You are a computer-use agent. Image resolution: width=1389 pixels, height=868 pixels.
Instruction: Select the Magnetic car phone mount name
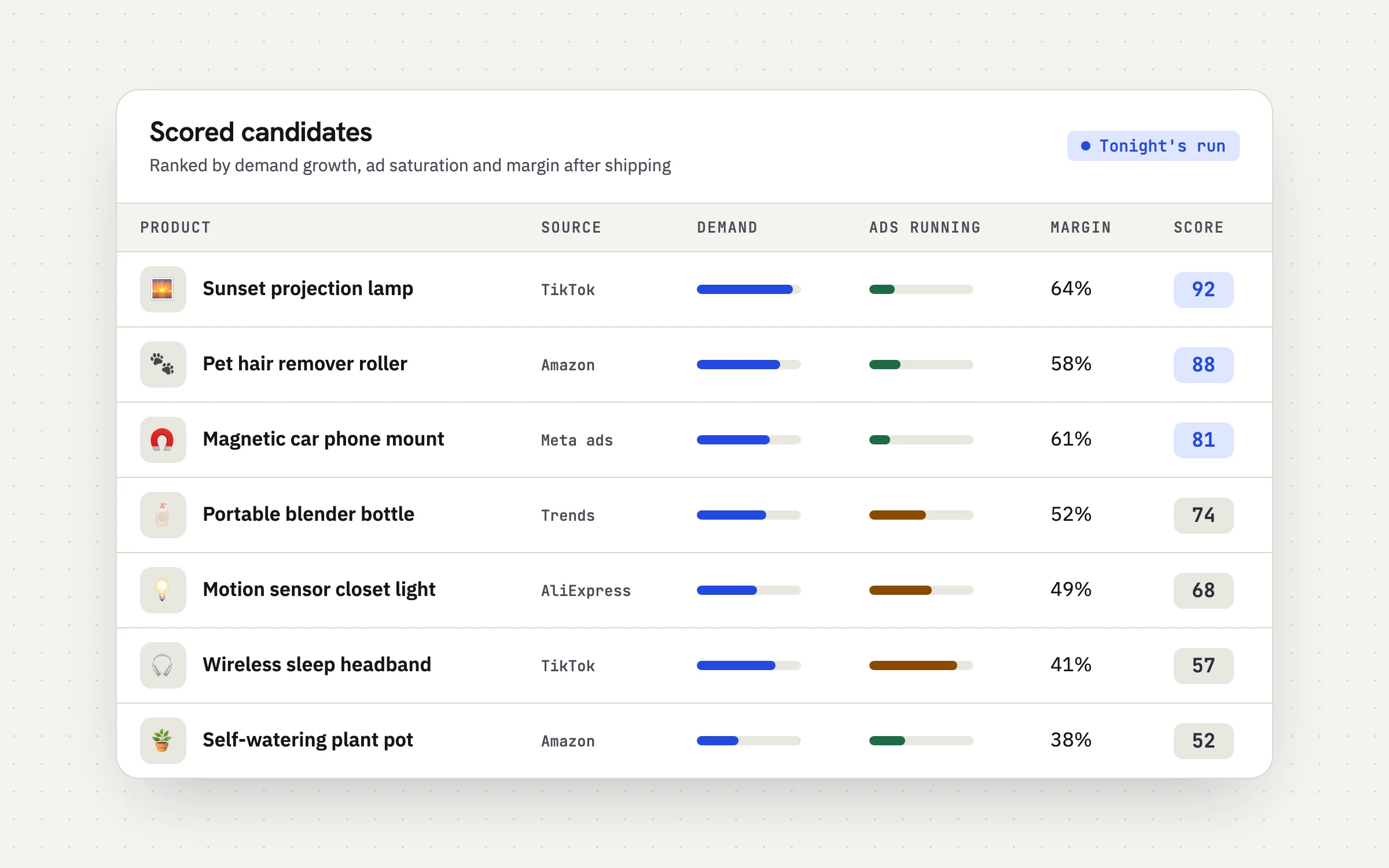pos(324,439)
